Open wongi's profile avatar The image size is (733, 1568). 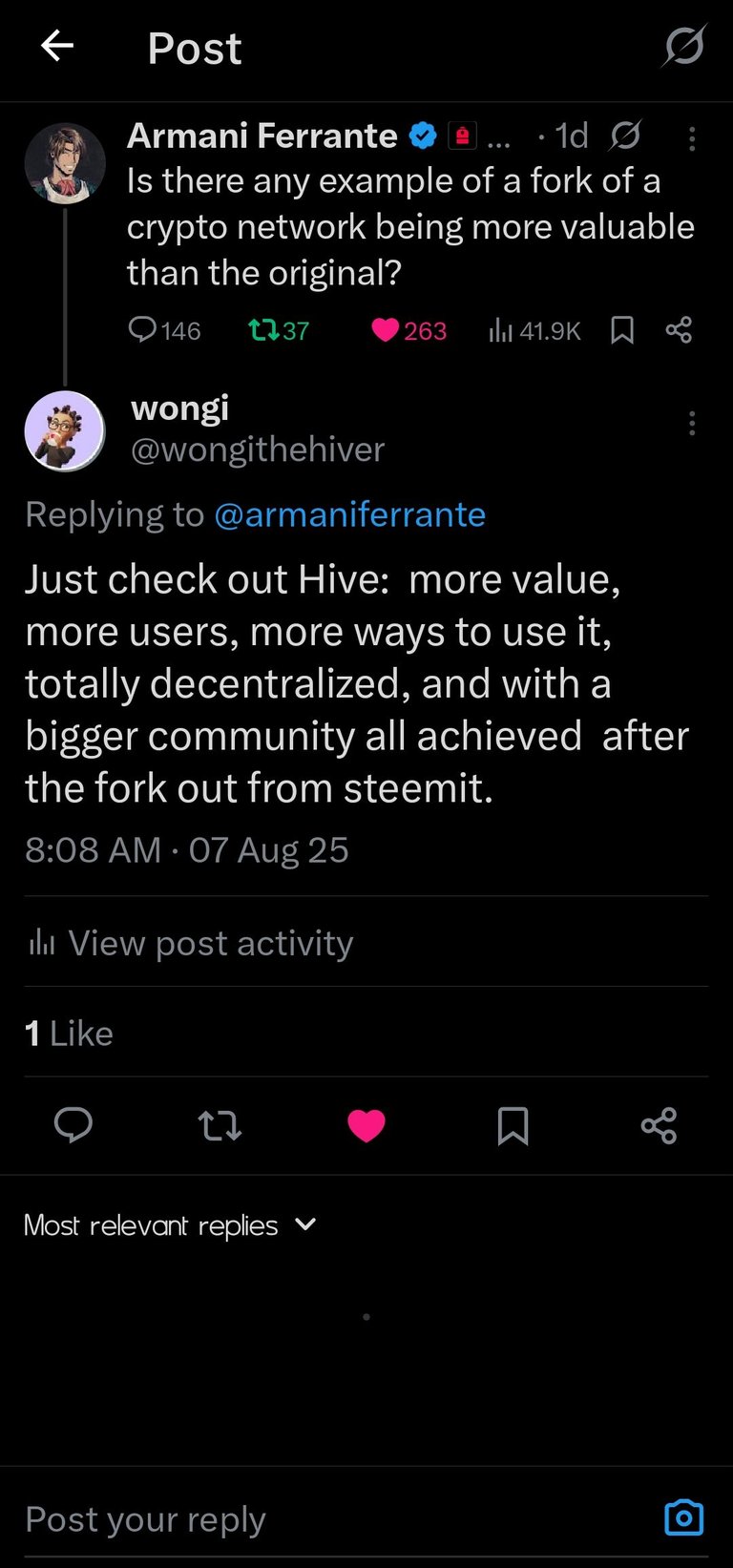[x=65, y=431]
